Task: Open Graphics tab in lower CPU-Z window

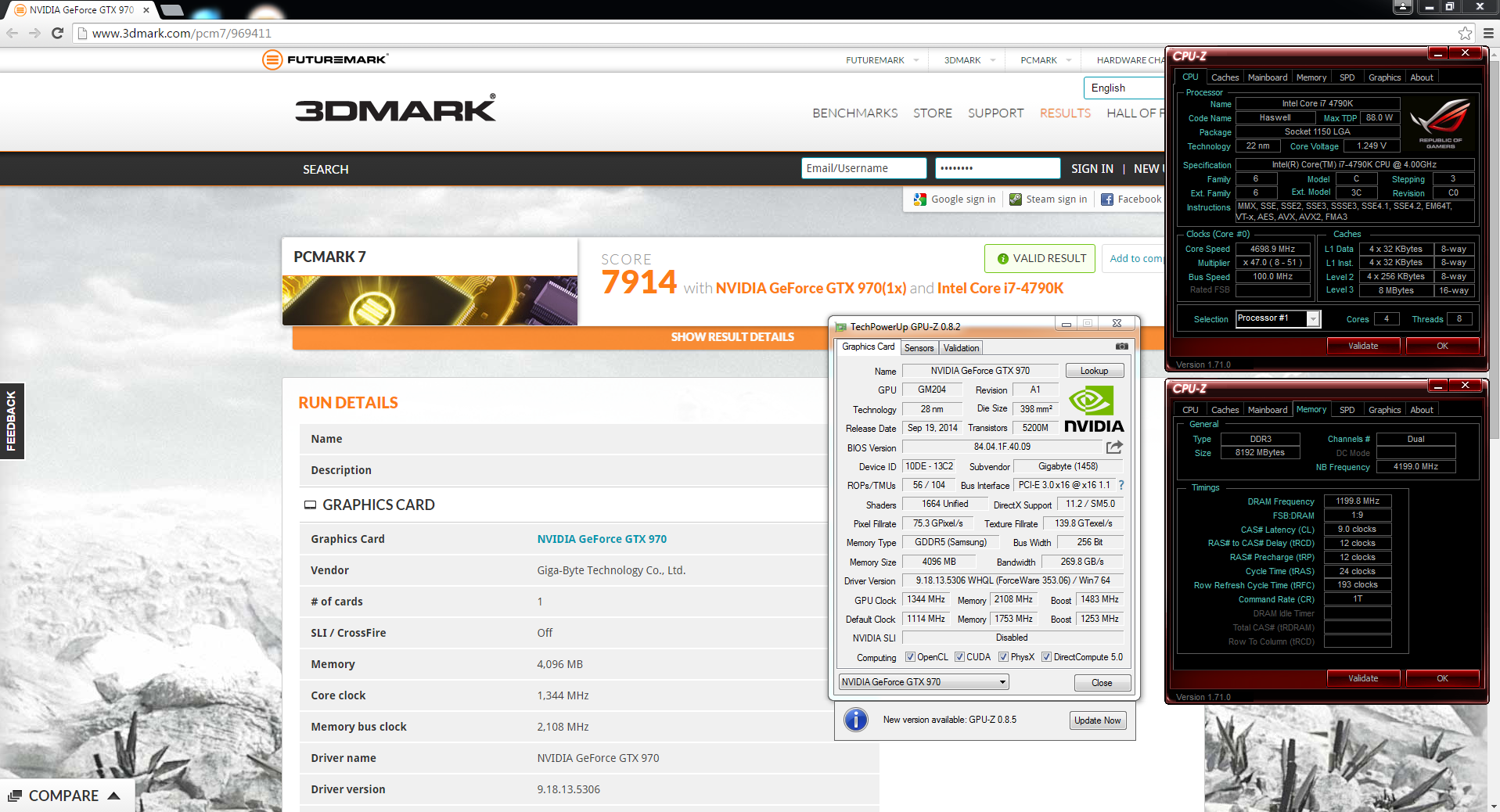Action: 1384,410
